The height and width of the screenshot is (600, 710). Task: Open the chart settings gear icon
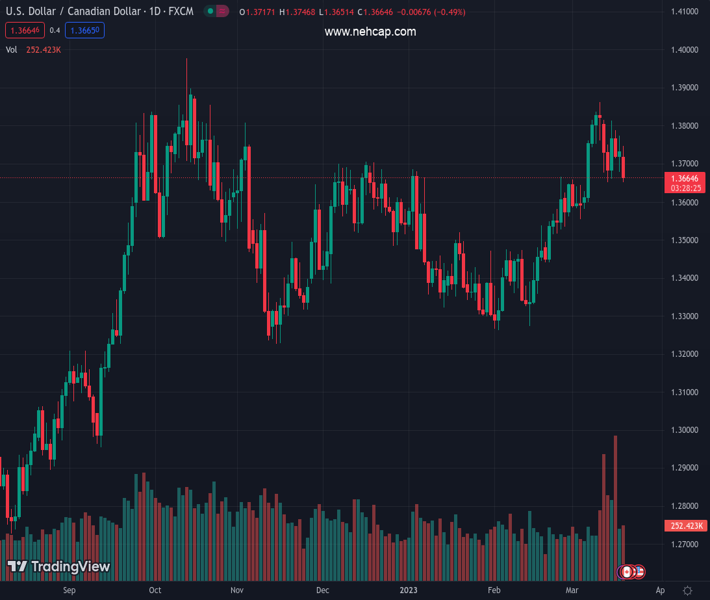[687, 590]
